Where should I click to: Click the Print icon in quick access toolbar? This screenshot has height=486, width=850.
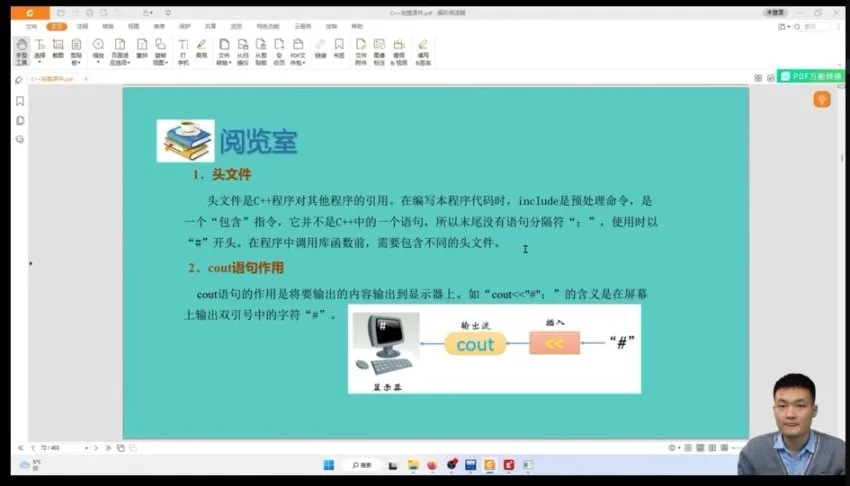coord(89,12)
